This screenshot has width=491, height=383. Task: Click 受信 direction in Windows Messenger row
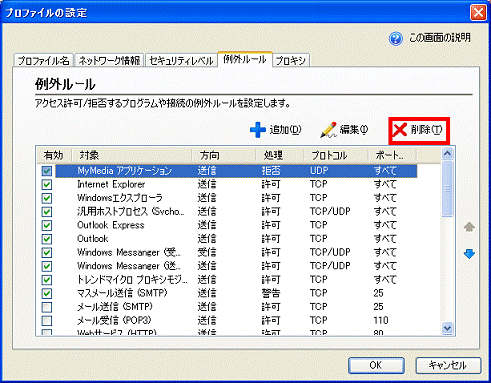207,253
